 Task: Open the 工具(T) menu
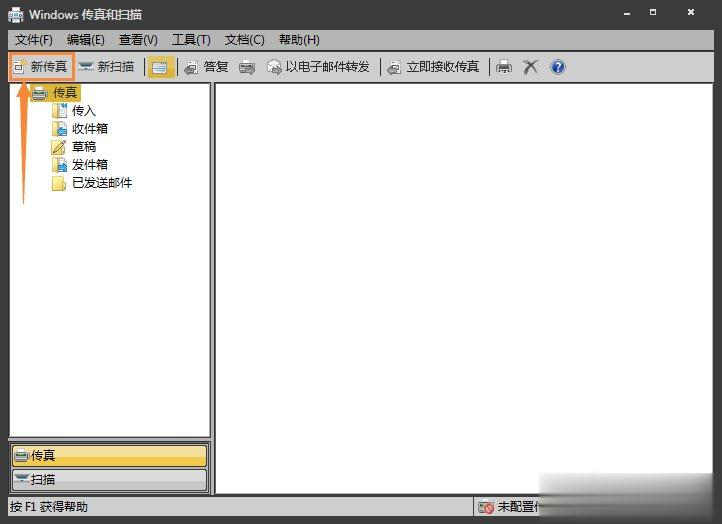pyautogui.click(x=191, y=40)
